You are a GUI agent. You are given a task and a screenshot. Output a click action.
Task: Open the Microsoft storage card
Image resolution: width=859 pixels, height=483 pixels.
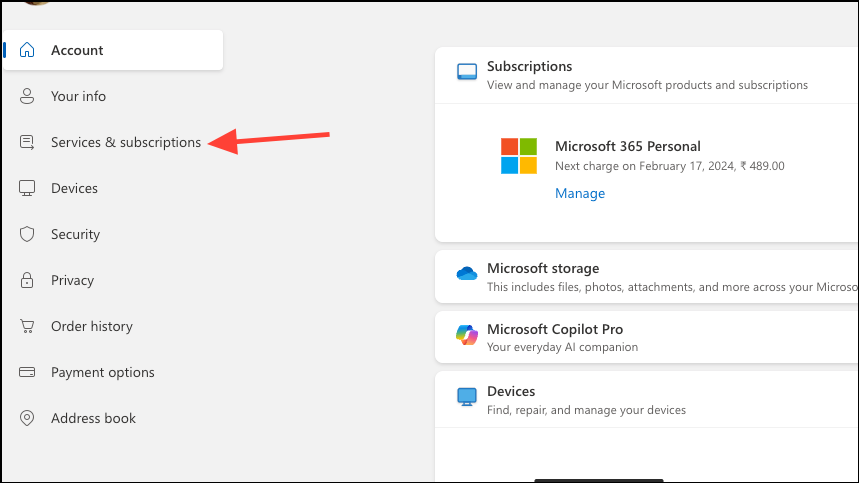point(646,277)
